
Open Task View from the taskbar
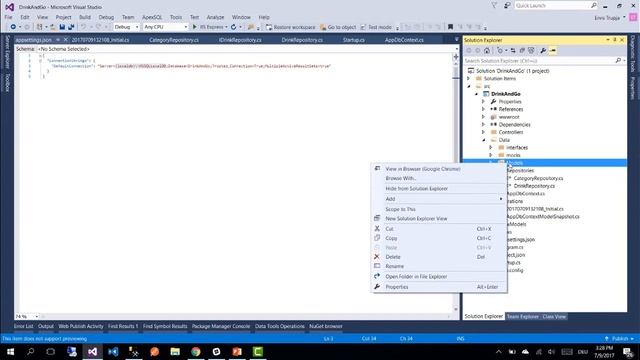pos(51,351)
